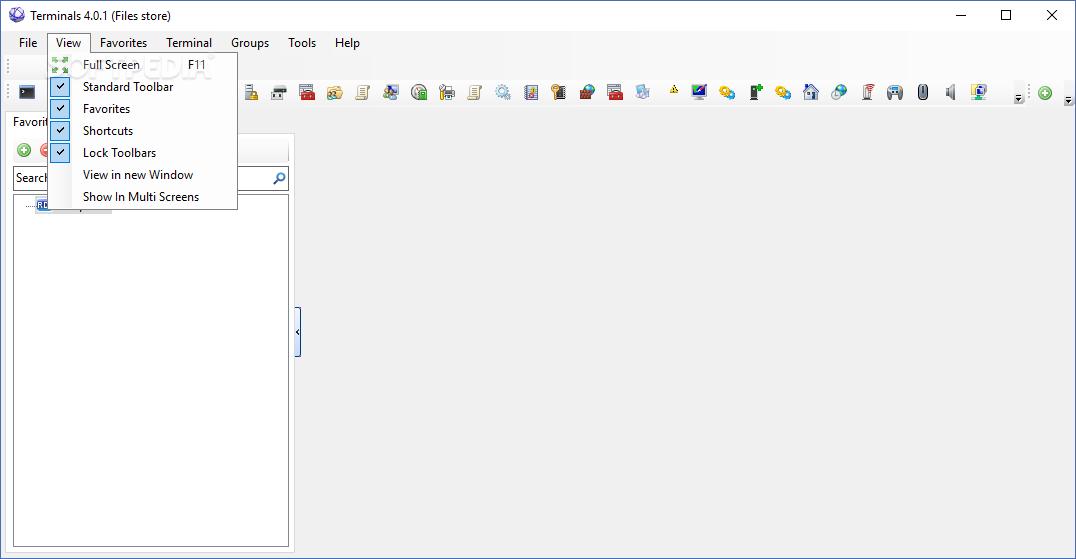Open the networked computers icon
Viewport: 1076px width, 559px height.
[x=979, y=92]
